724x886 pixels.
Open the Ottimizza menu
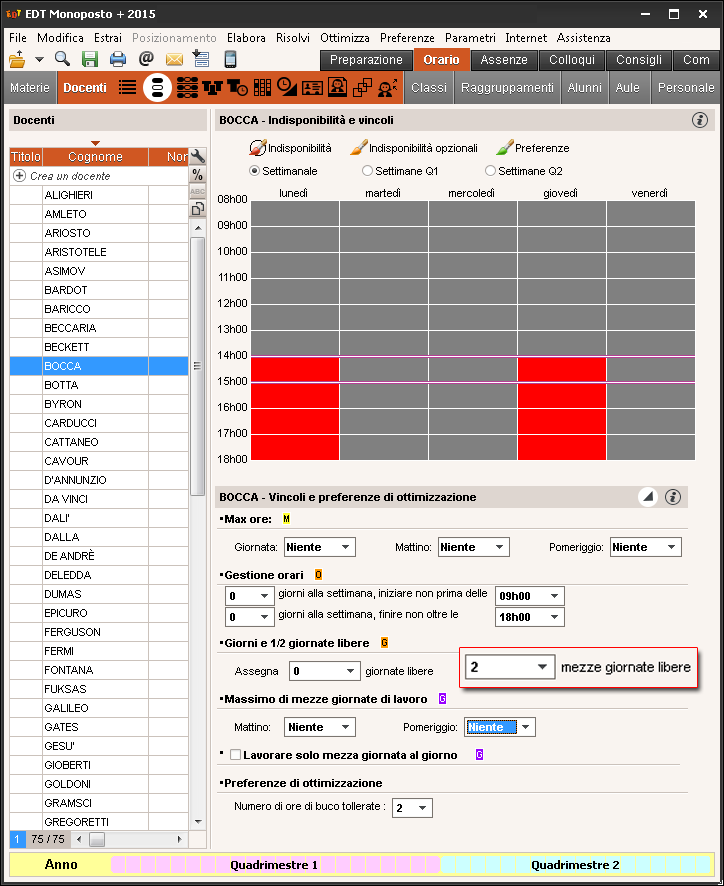click(345, 38)
